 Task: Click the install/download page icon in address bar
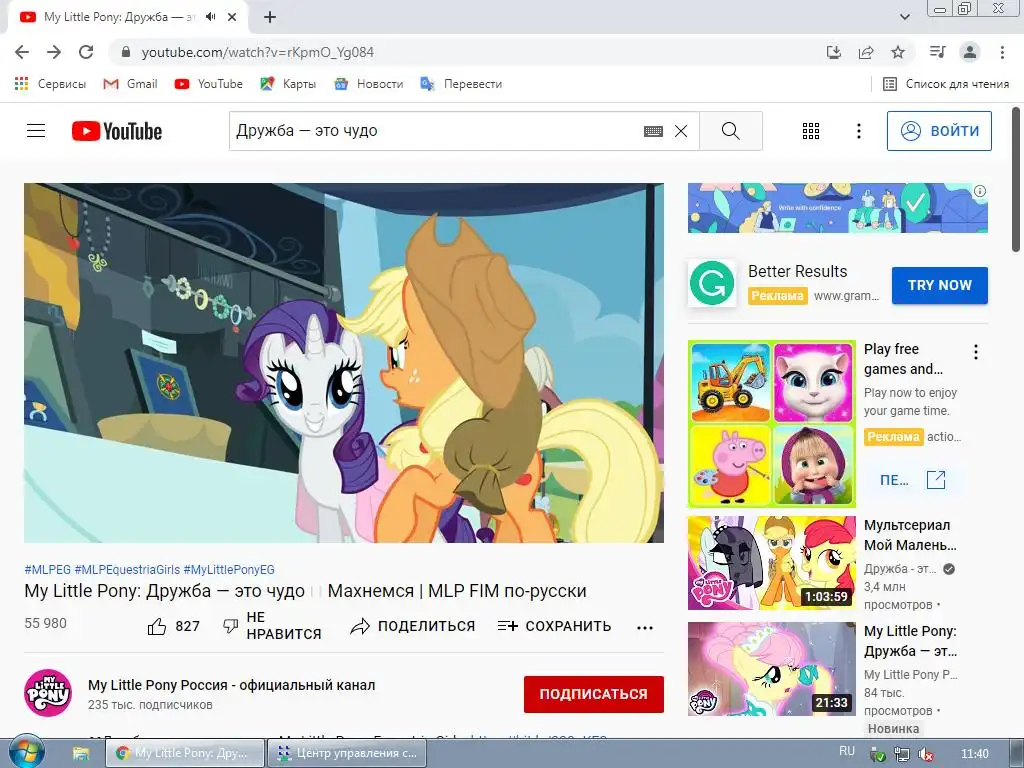[x=833, y=52]
